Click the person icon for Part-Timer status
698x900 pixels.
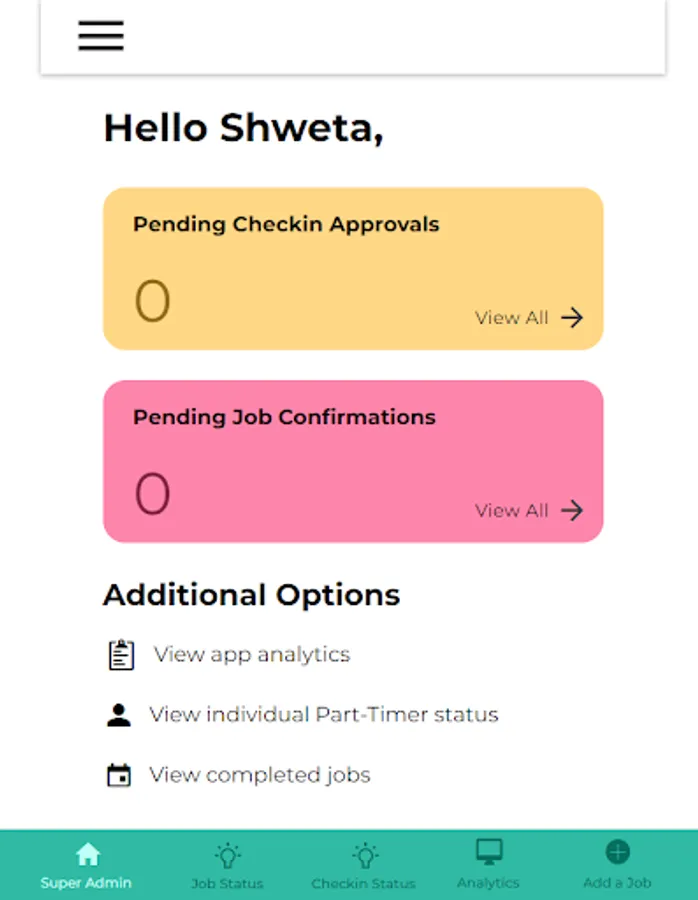[119, 715]
